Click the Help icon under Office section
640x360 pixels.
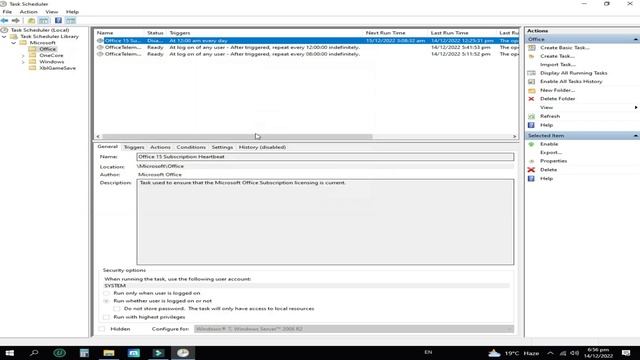[x=531, y=125]
